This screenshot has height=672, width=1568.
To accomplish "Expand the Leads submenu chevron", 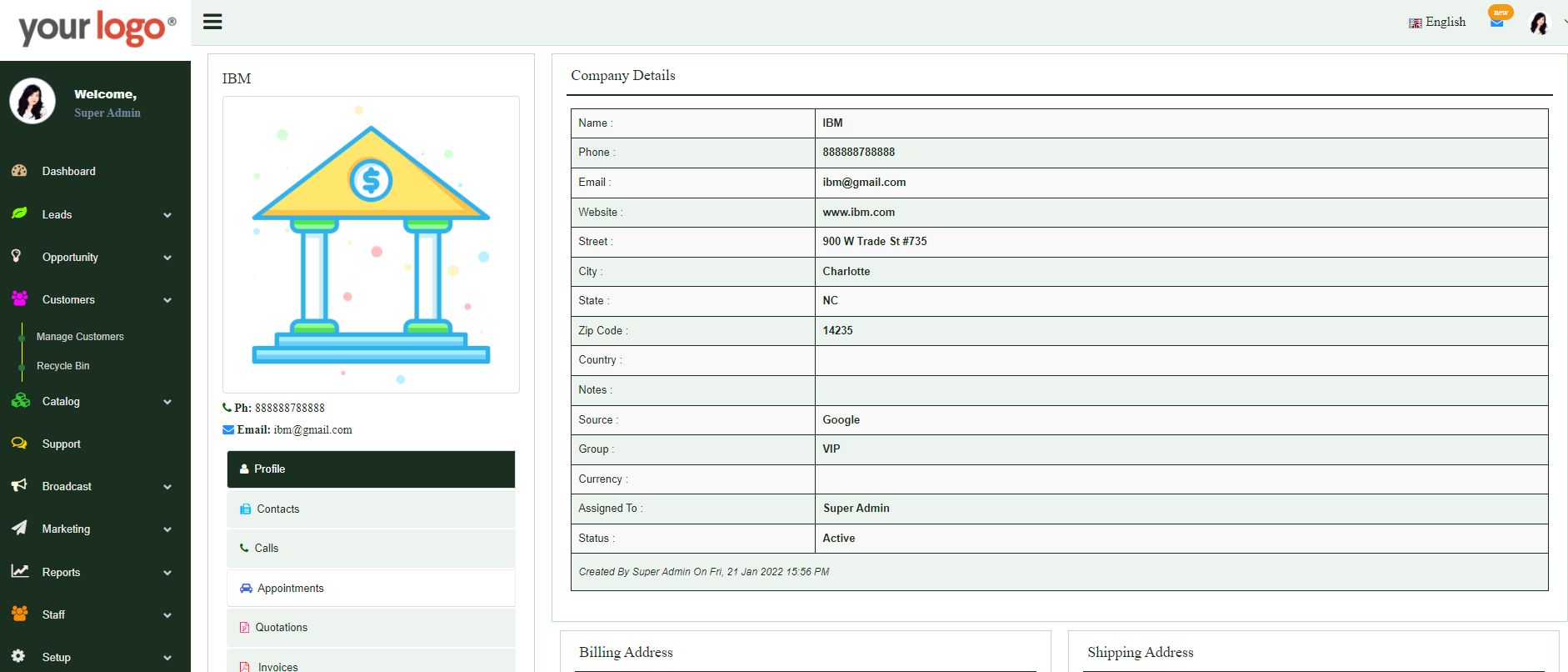I will click(x=167, y=215).
